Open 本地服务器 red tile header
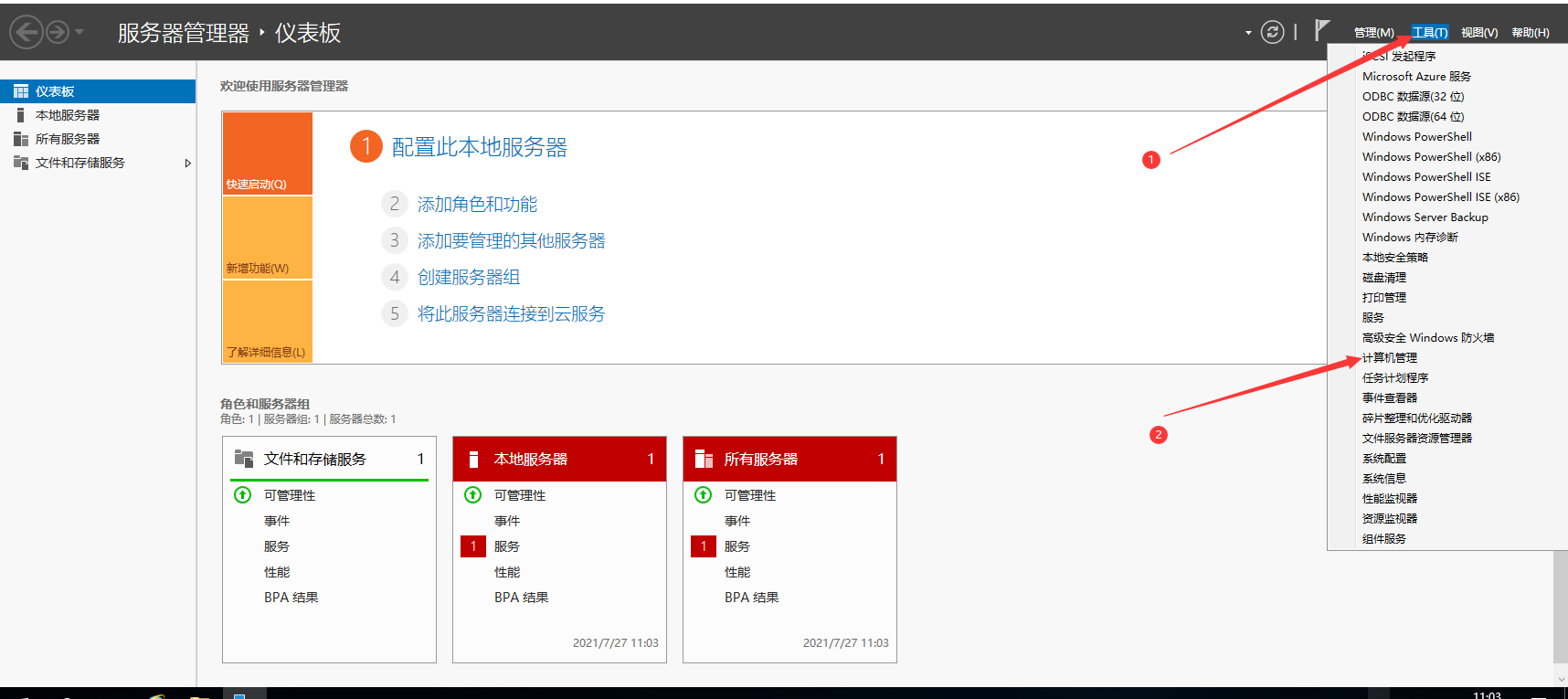Screen dimensions: 1568x699 [560, 459]
